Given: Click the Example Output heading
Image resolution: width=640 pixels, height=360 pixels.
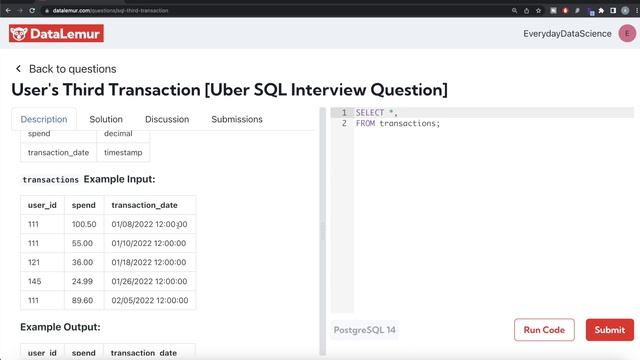Looking at the screenshot, I should [x=60, y=327].
